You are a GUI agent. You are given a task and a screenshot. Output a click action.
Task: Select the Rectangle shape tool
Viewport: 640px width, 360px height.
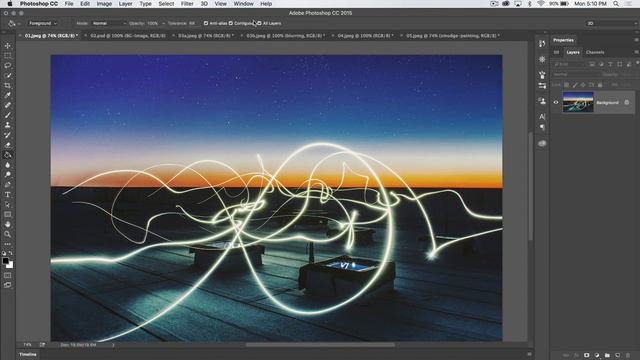(x=8, y=214)
